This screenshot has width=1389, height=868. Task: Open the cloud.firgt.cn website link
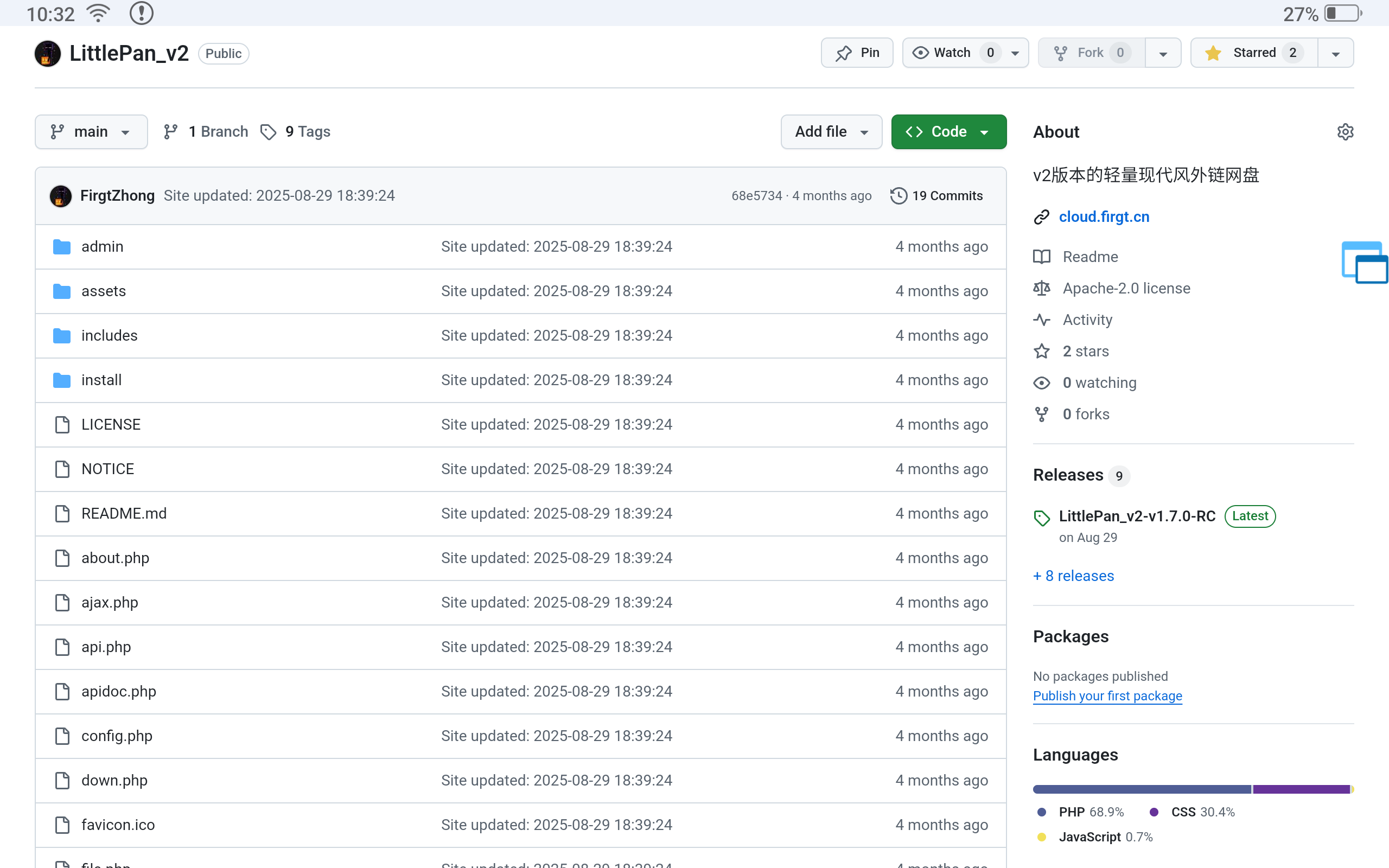coord(1103,217)
